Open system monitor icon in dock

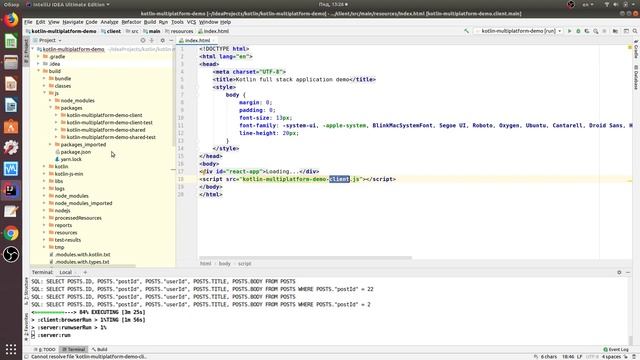[11, 169]
